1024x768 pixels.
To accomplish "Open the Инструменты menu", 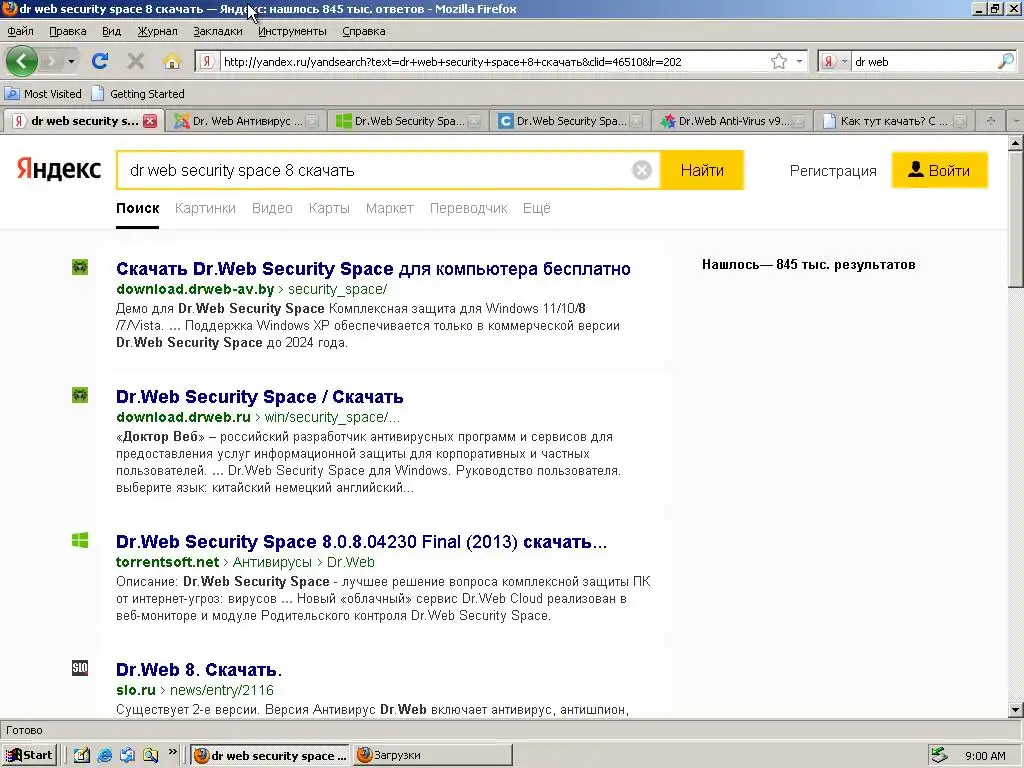I will (x=292, y=31).
